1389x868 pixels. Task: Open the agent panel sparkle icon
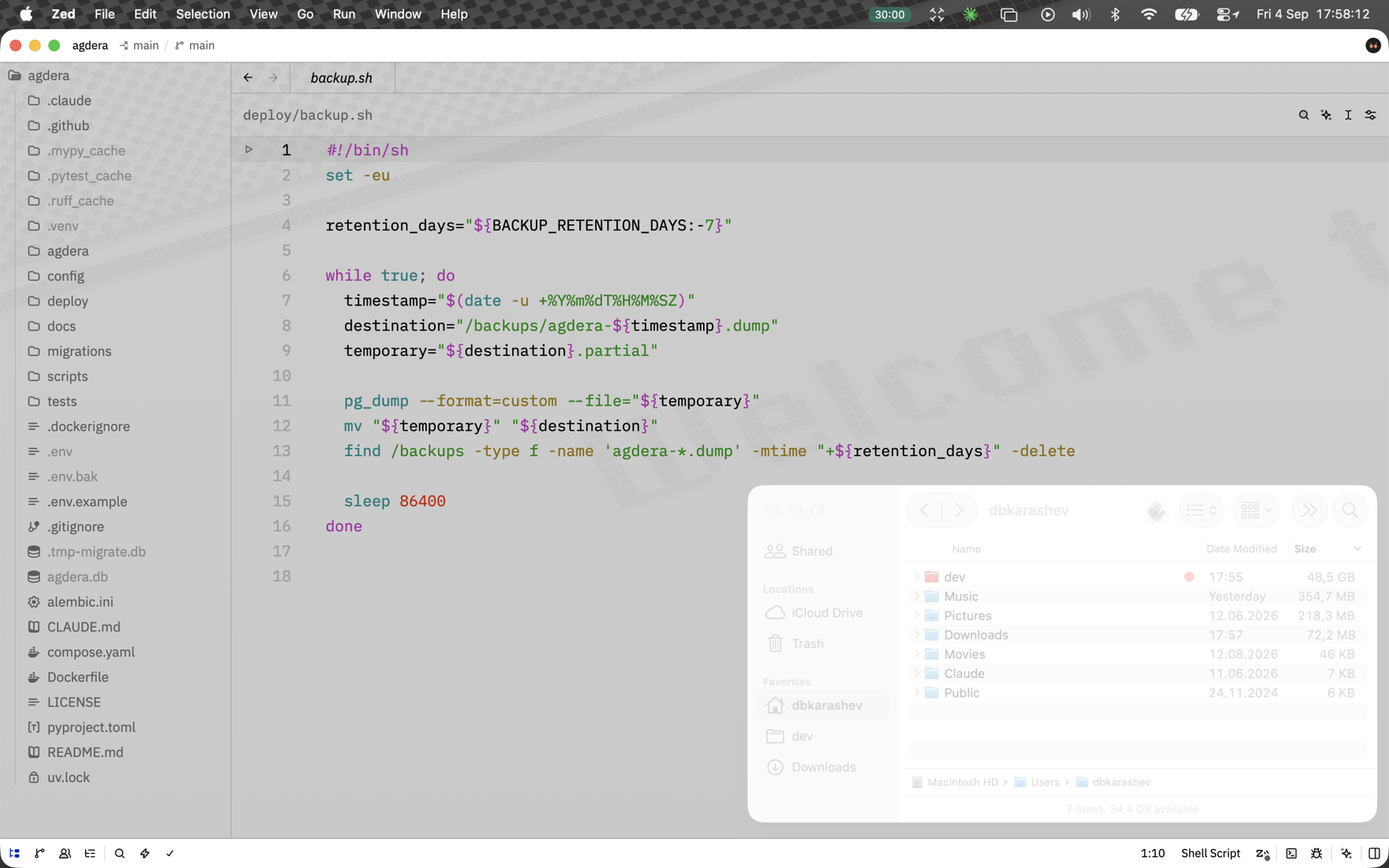tap(1346, 853)
